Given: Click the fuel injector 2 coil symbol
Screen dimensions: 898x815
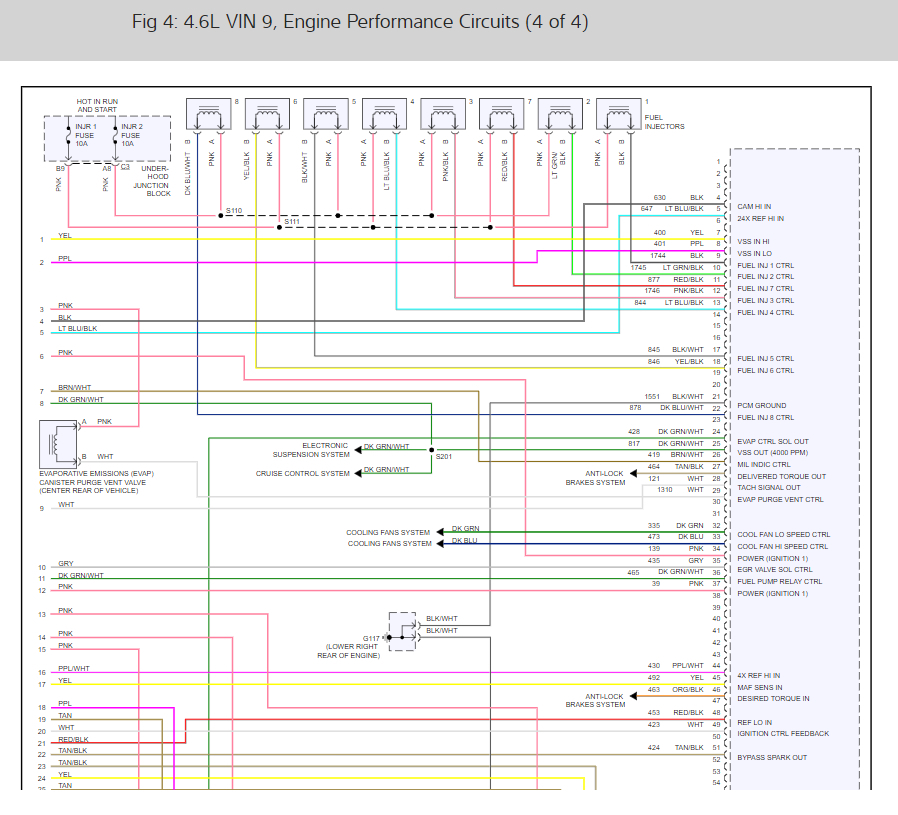Looking at the screenshot, I should click(x=560, y=115).
